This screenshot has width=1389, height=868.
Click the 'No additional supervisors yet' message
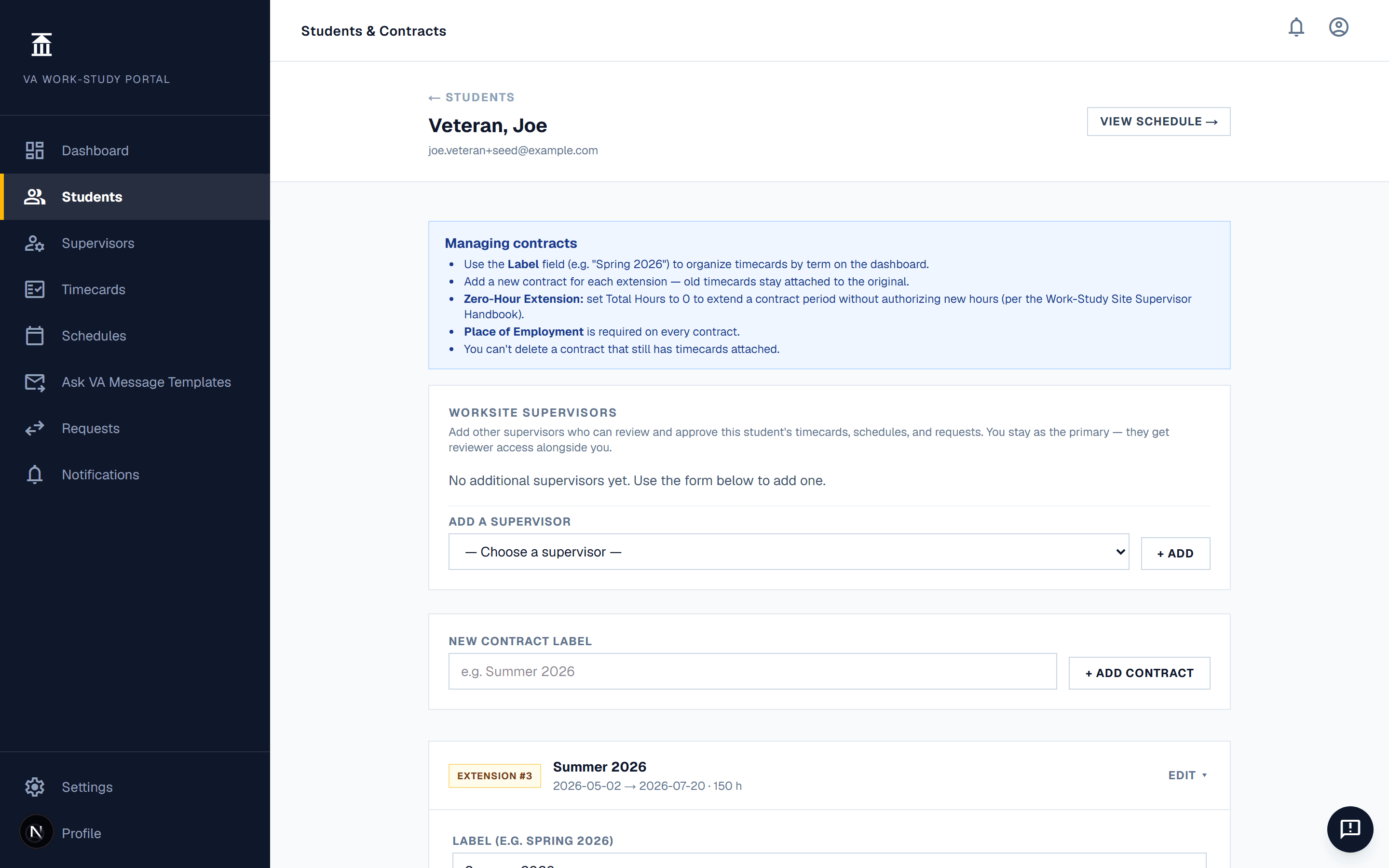(637, 480)
